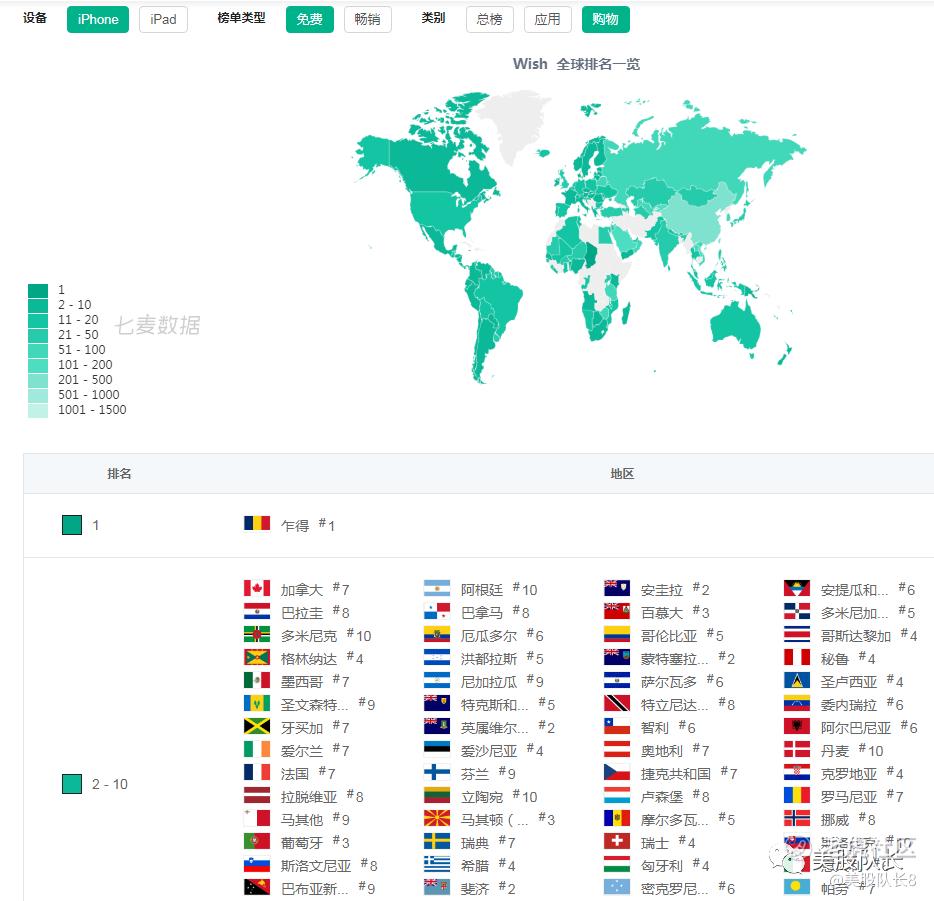Select the 购物 category

(x=605, y=20)
